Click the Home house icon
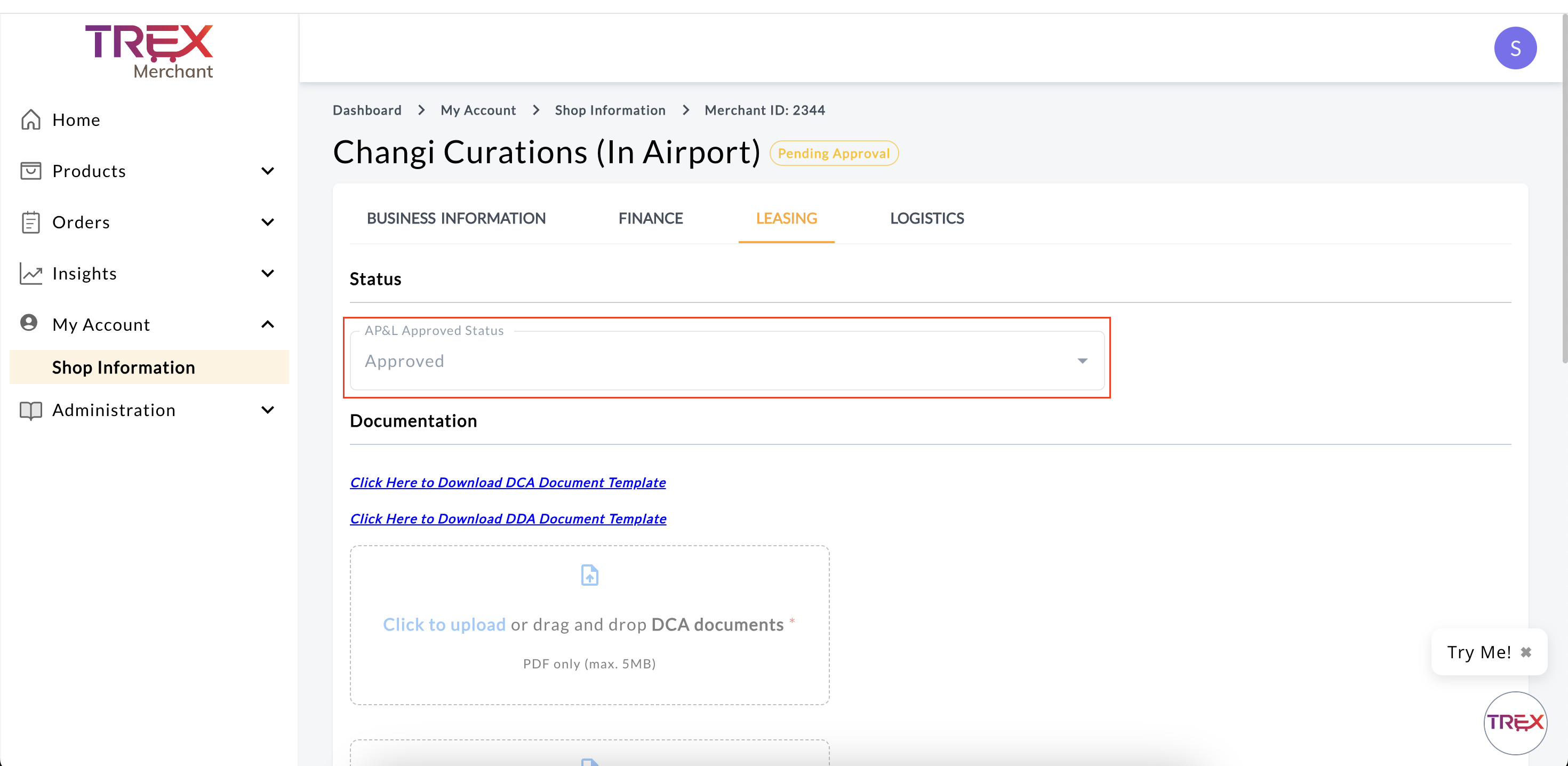Screen dimensions: 1568x766 30,120
